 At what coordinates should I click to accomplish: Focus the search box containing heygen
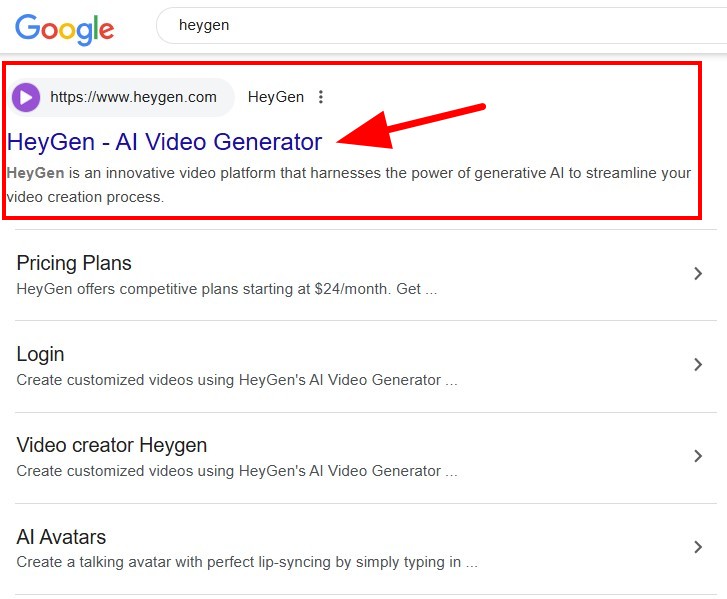tap(441, 25)
